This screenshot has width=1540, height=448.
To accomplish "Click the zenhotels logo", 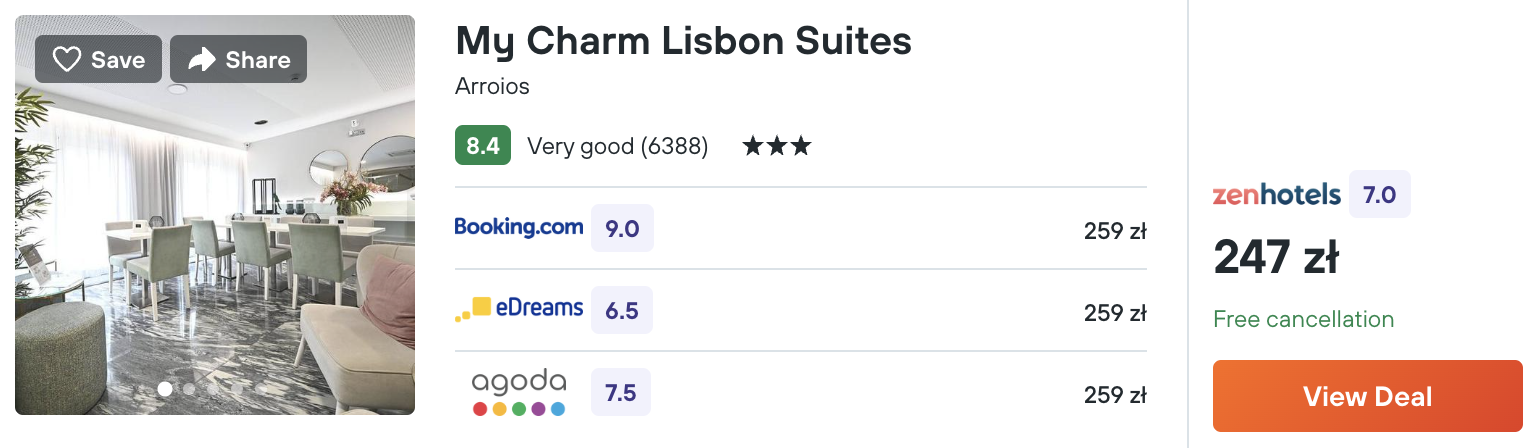I will pos(1277,194).
